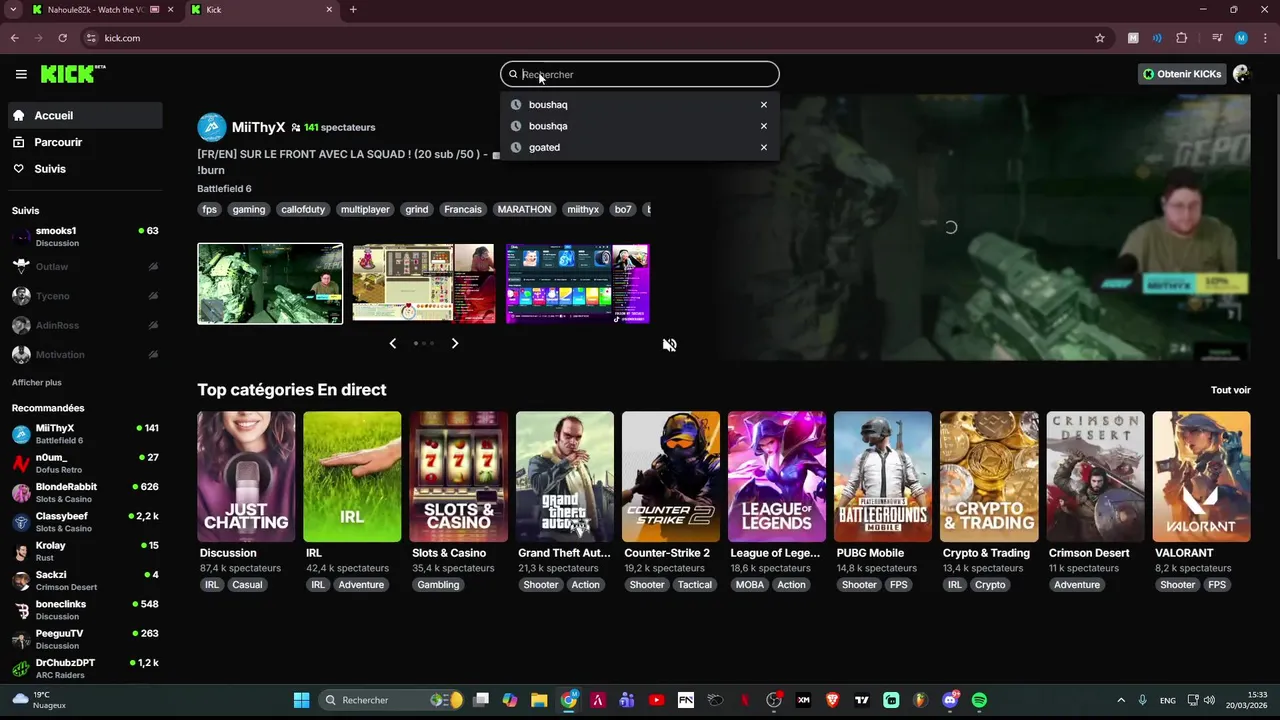Open Suivis in the sidebar

(86, 169)
